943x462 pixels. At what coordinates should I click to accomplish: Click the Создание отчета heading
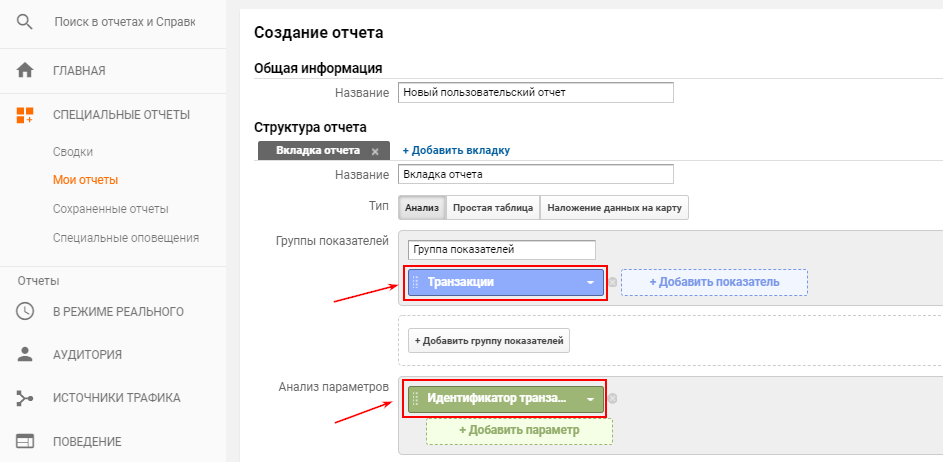pyautogui.click(x=319, y=32)
